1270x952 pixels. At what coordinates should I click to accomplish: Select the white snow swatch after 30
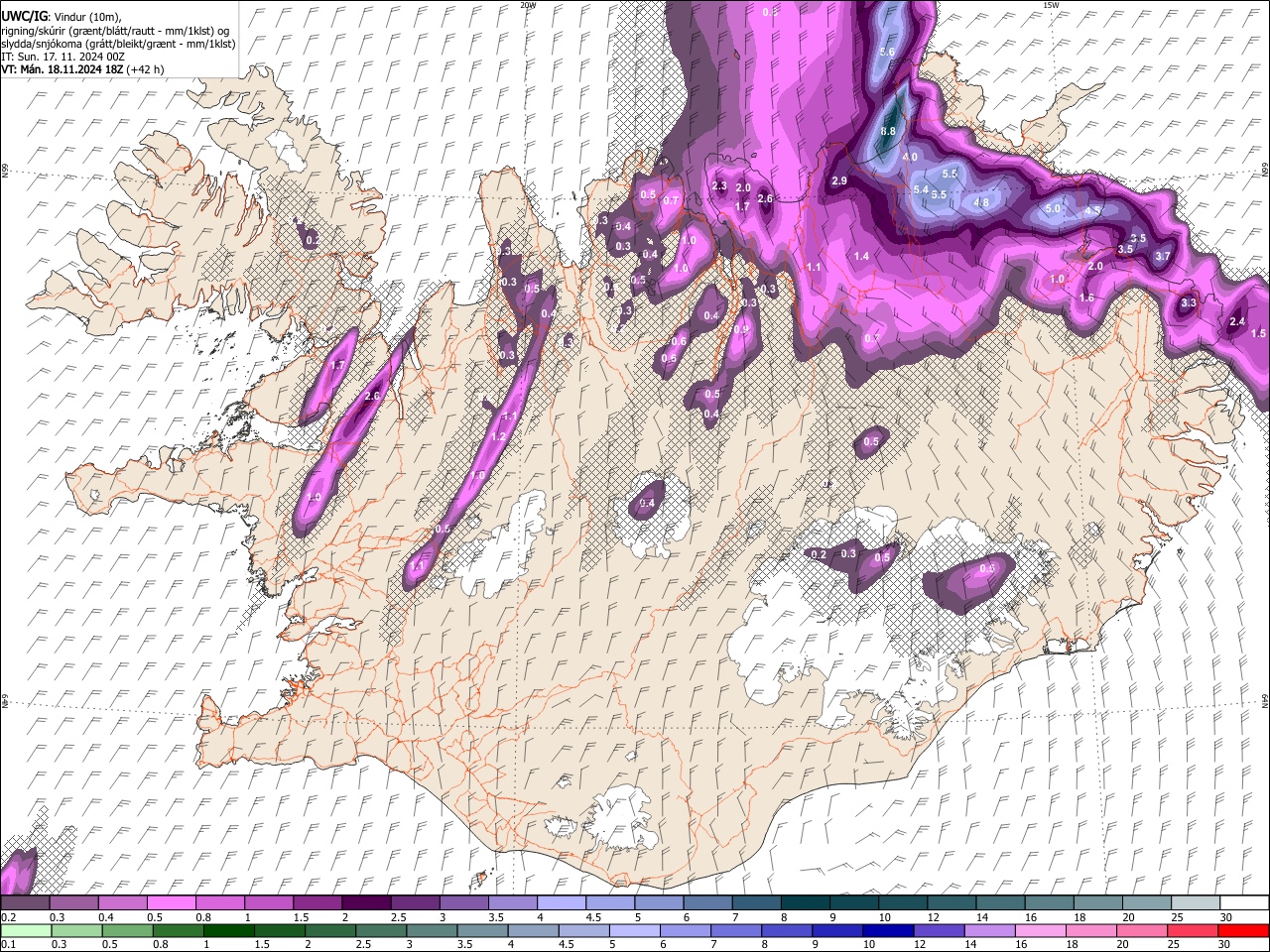pos(1245,903)
